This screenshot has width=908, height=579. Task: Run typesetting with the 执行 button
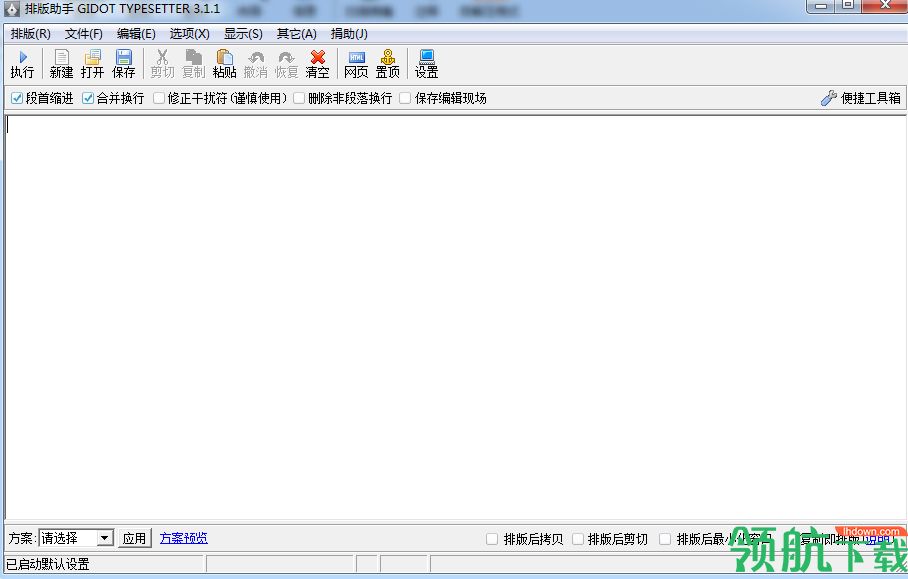point(22,64)
